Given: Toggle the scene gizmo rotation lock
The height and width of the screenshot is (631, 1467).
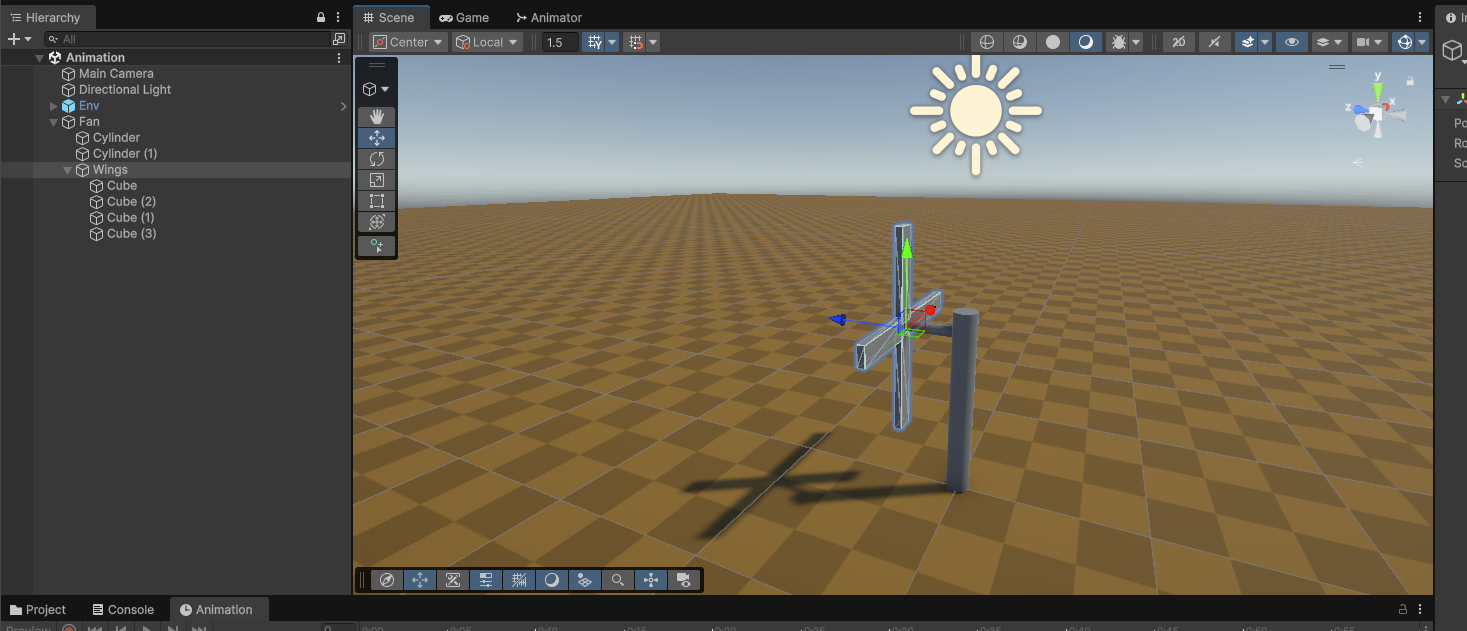Looking at the screenshot, I should tap(1410, 81).
